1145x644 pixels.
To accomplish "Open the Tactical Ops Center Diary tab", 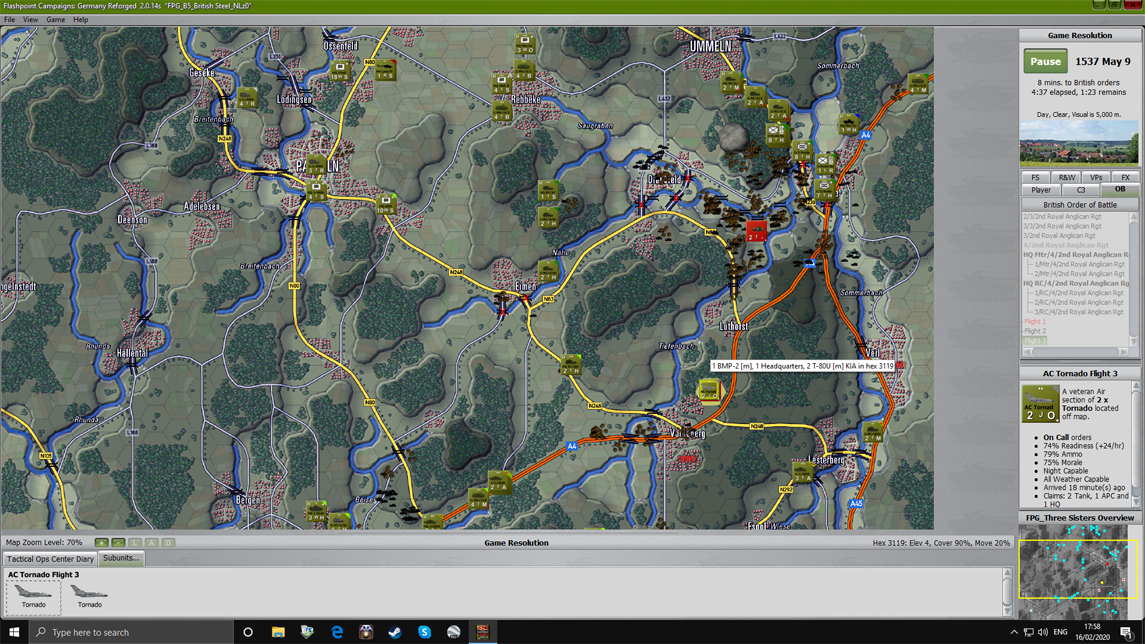I will (x=50, y=559).
